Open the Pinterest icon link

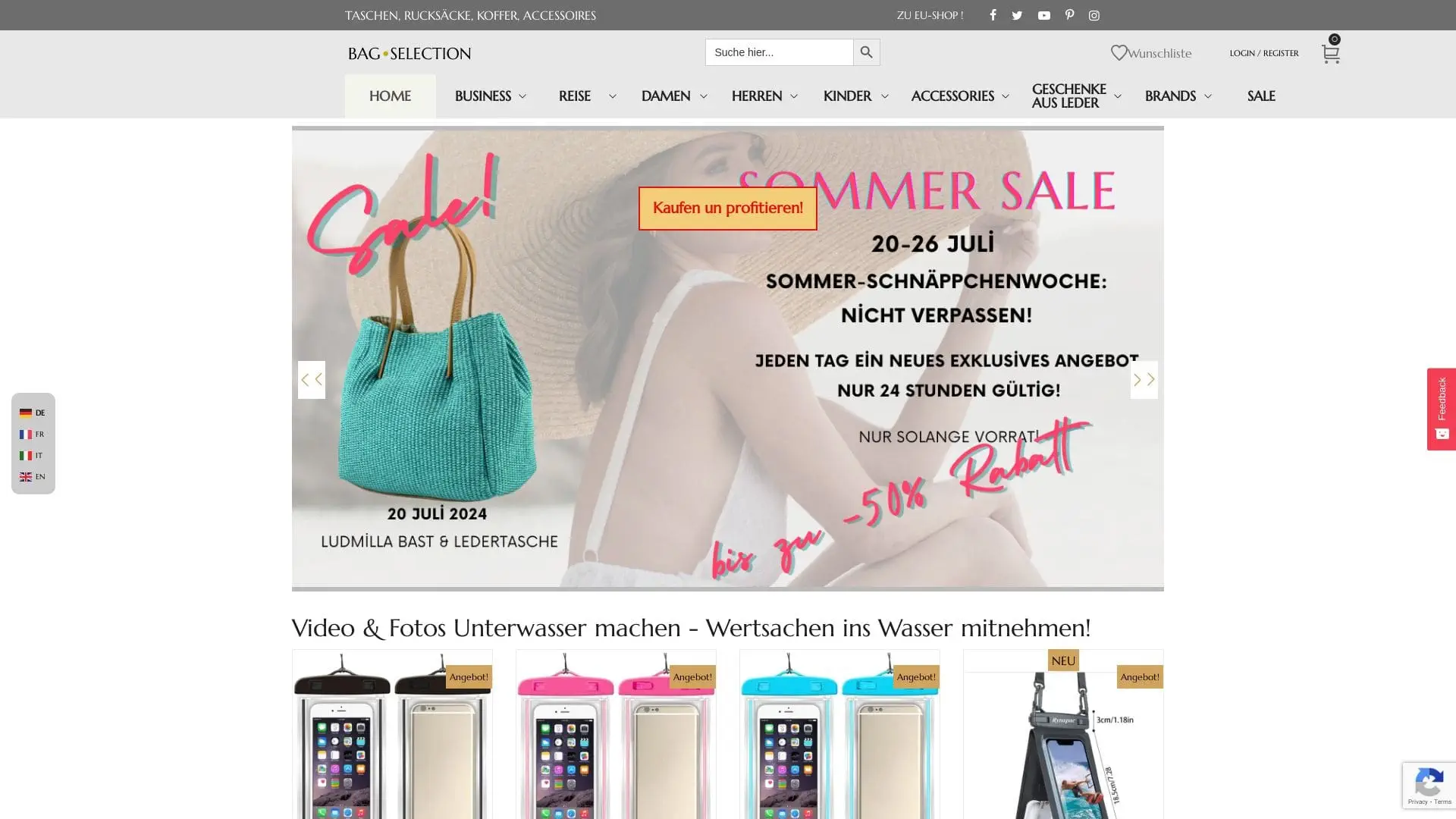point(1069,15)
